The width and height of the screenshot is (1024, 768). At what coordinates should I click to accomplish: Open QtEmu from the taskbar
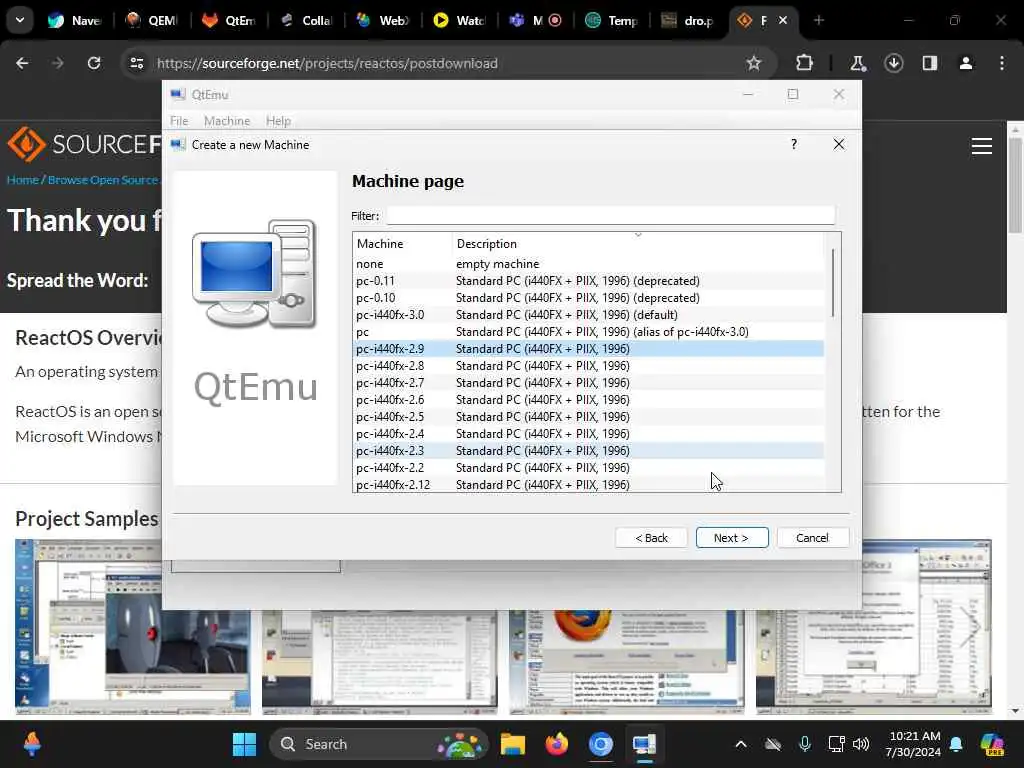644,744
